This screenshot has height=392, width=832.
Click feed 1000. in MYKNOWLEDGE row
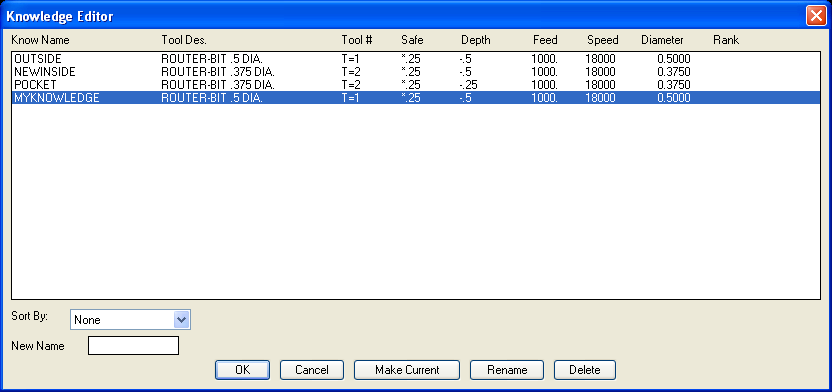point(544,98)
